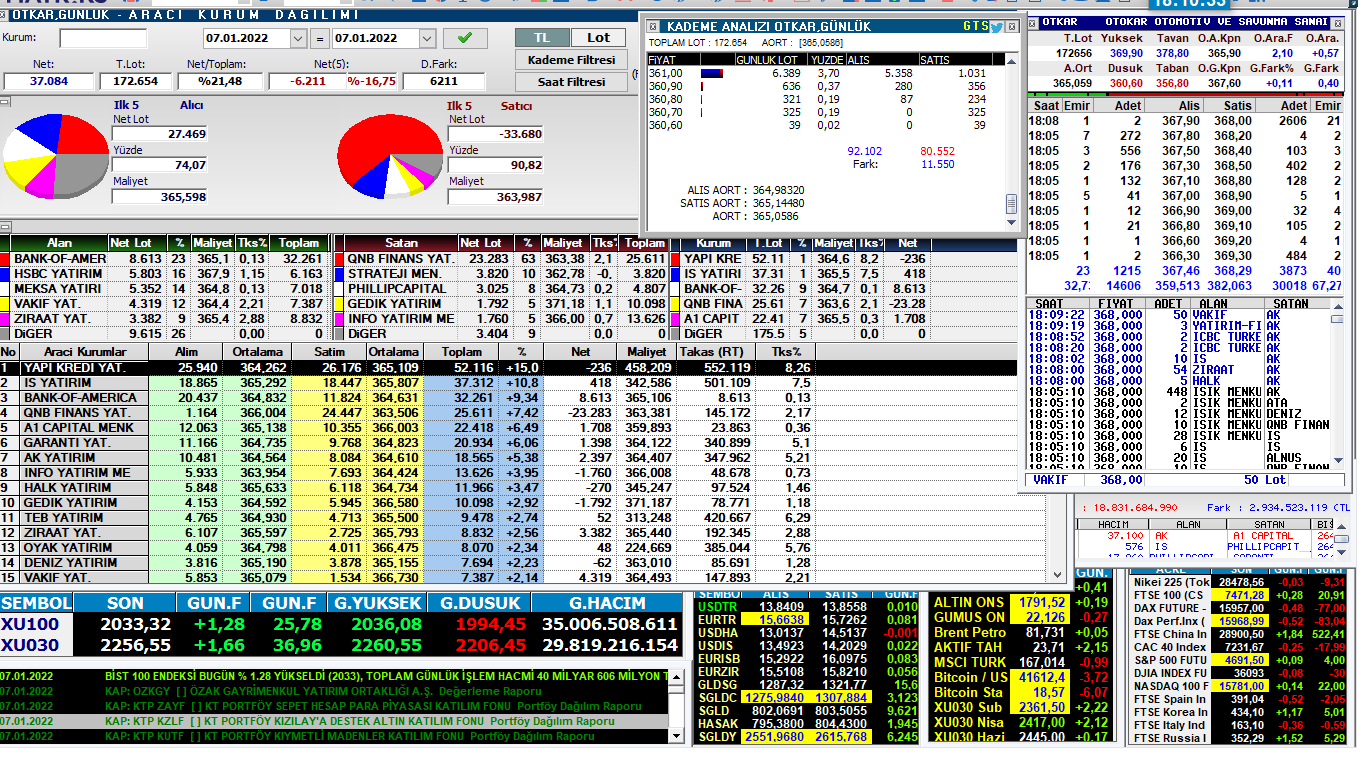
Task: Click Brent Petro in commodities list
Action: pyautogui.click(x=971, y=633)
